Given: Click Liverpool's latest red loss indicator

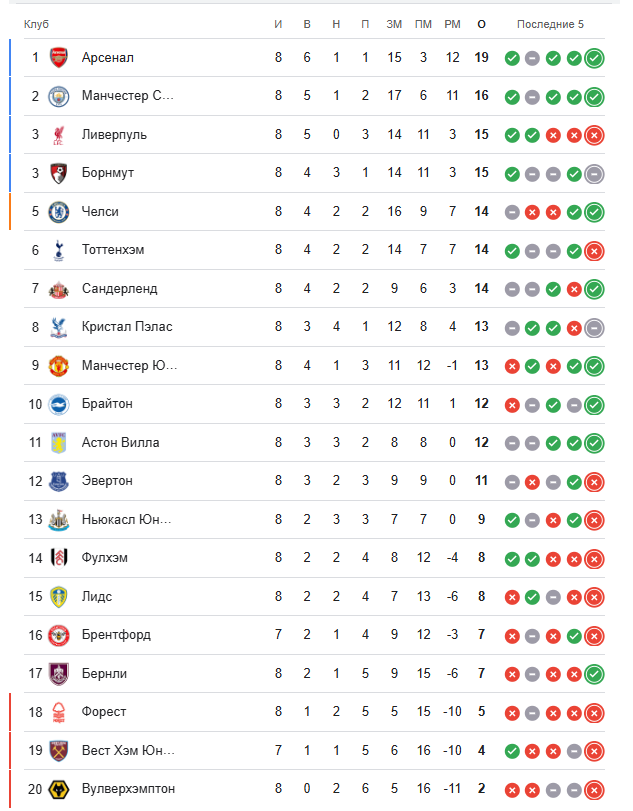Looking at the screenshot, I should [x=594, y=135].
